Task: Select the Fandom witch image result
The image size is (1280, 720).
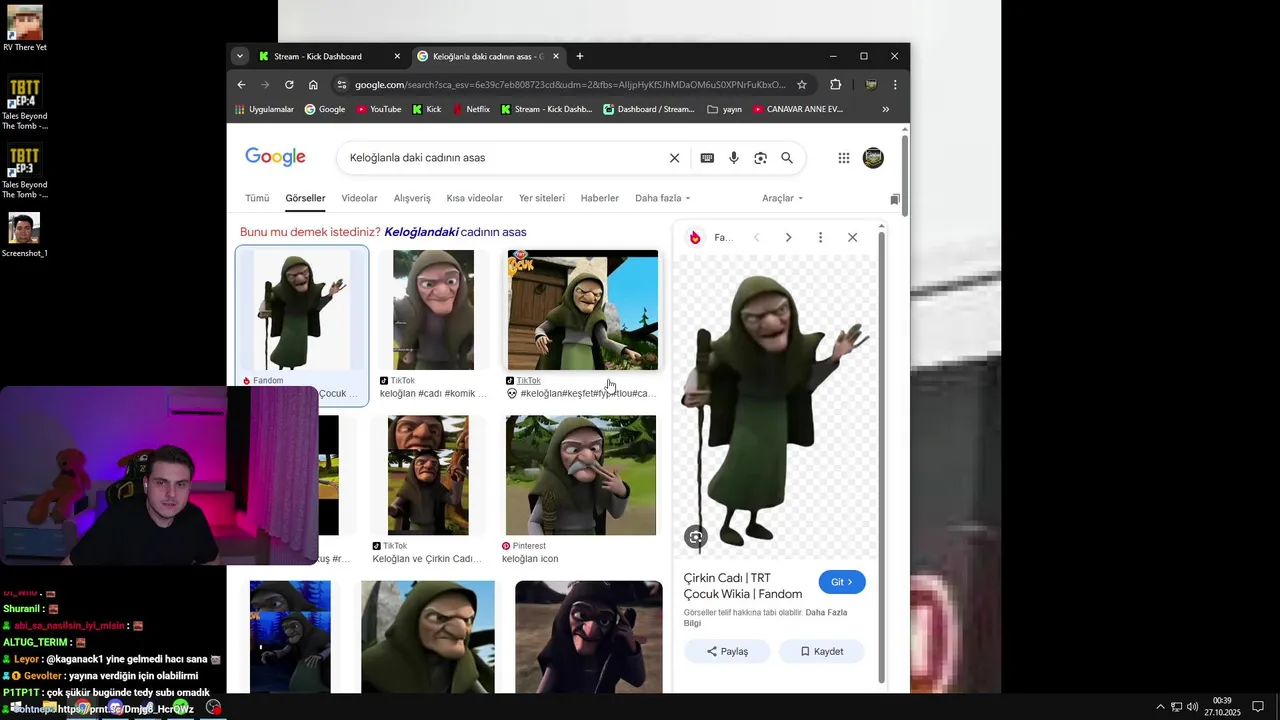Action: pos(302,311)
